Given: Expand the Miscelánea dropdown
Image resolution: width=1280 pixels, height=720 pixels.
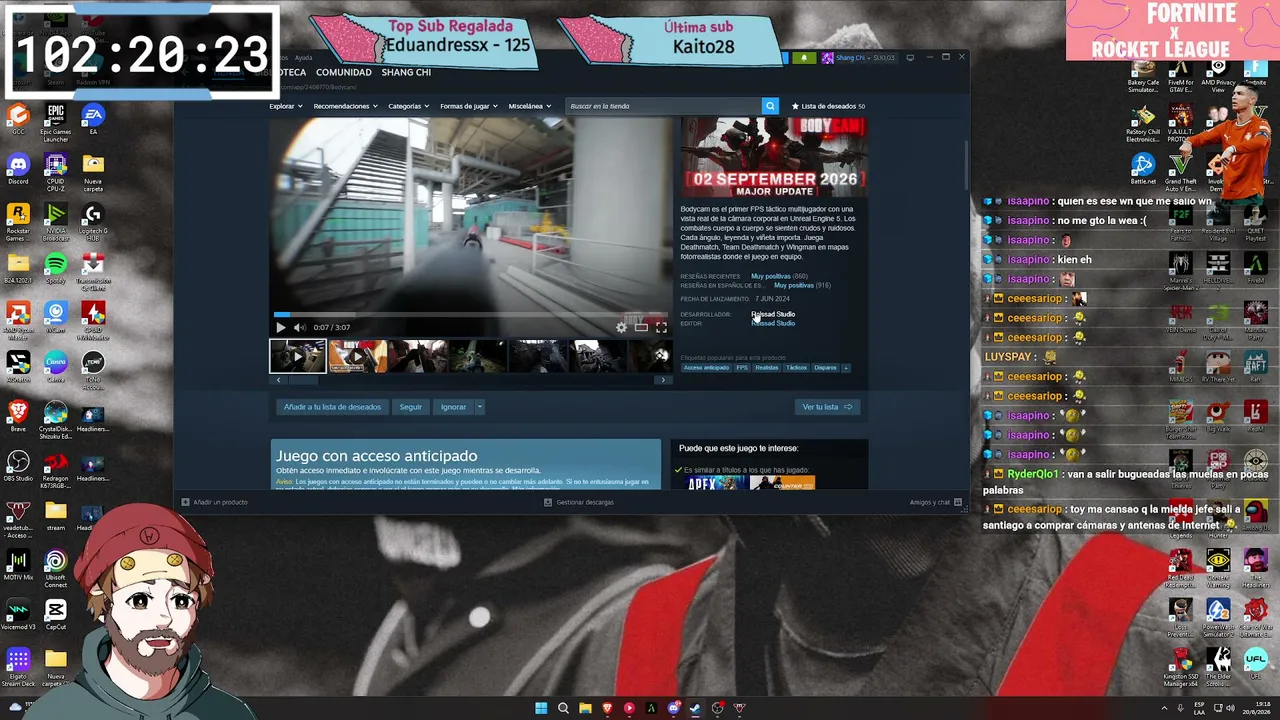Looking at the screenshot, I should point(529,106).
